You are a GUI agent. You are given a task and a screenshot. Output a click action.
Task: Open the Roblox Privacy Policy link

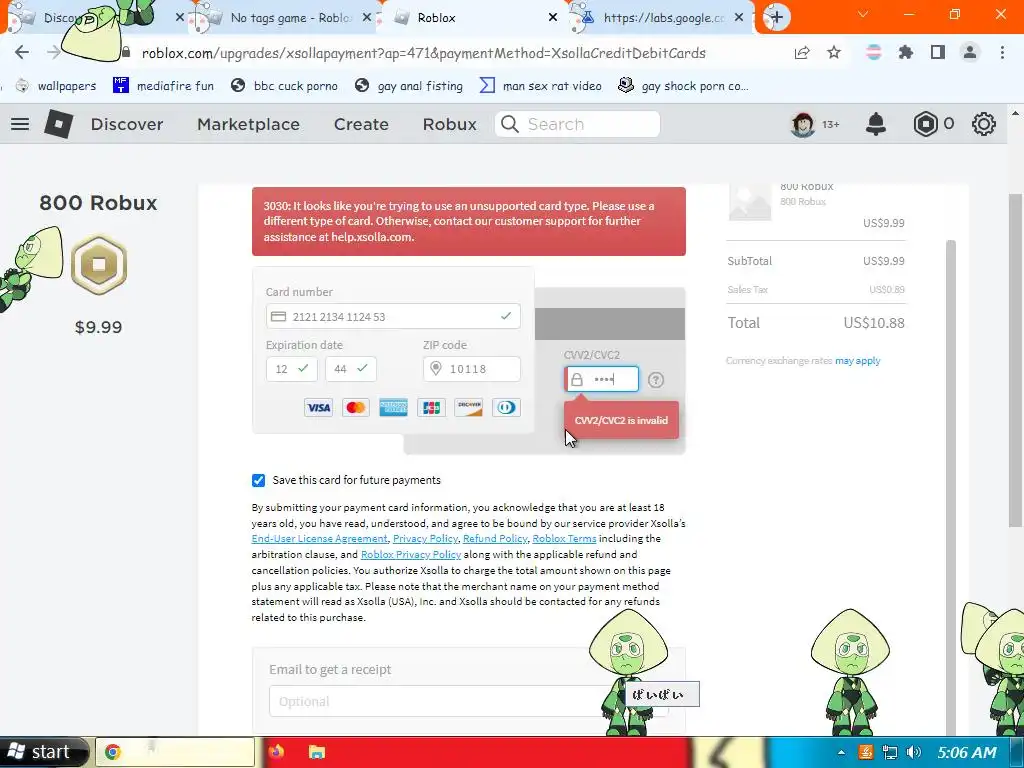click(411, 554)
